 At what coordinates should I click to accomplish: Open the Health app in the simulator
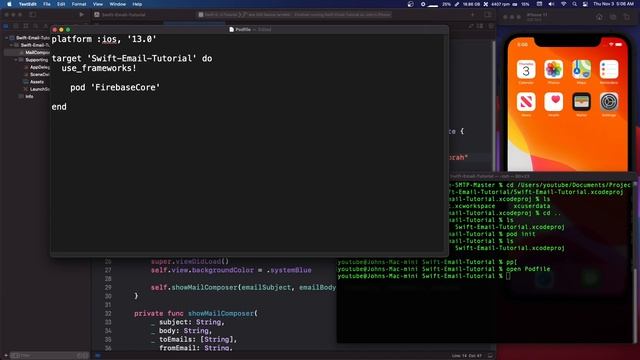click(x=553, y=102)
